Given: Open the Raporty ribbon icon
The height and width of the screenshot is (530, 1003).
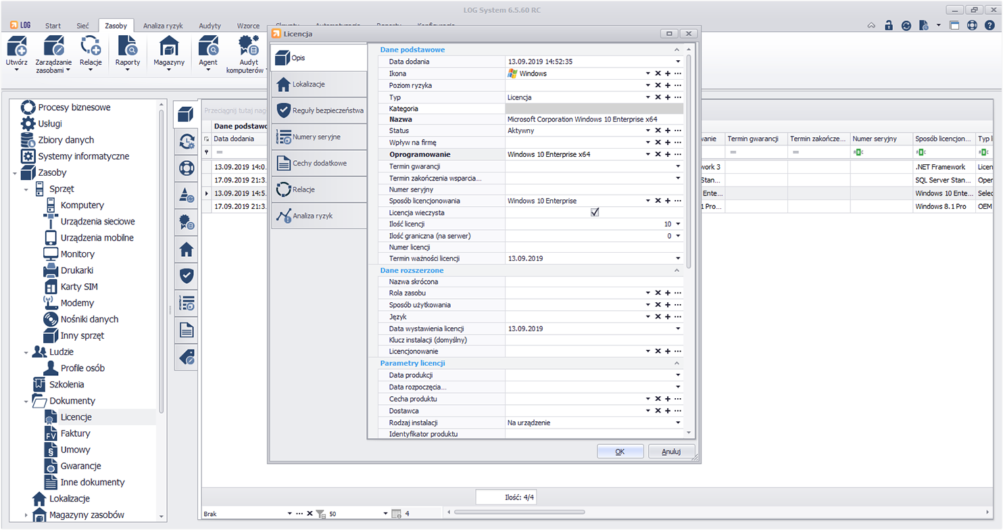Looking at the screenshot, I should [x=127, y=52].
